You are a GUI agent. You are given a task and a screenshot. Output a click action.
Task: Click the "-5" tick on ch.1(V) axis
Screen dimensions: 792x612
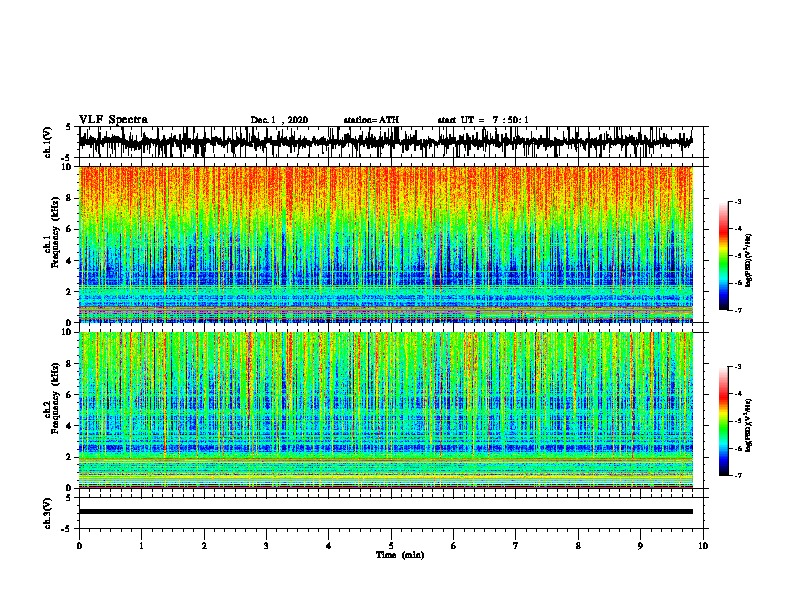(x=67, y=157)
